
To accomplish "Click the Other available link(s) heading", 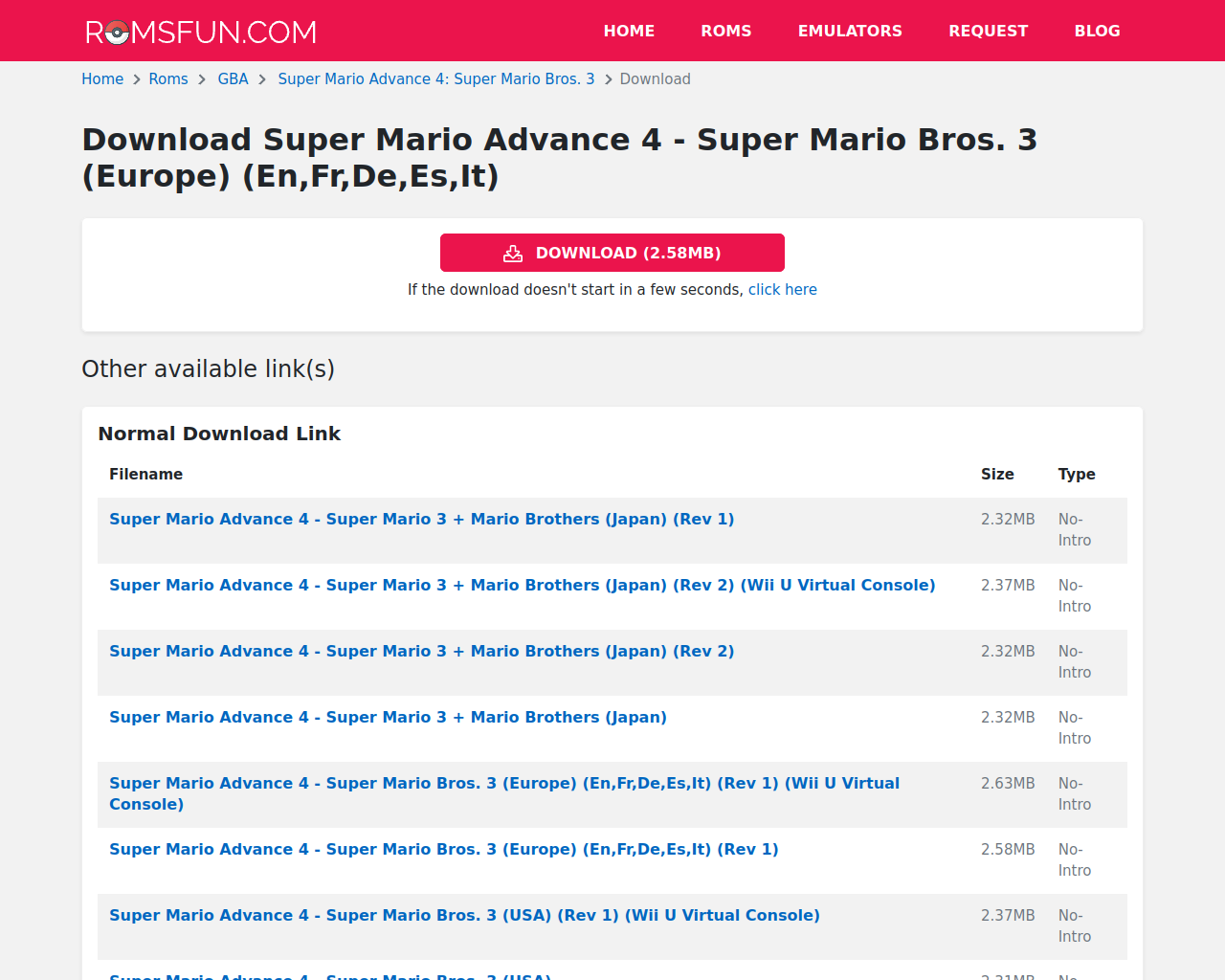I will tap(208, 369).
